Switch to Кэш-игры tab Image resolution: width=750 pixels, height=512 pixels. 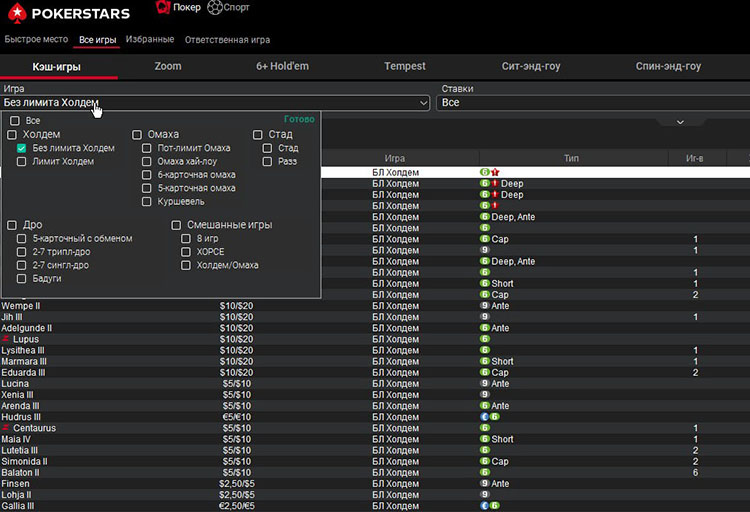click(56, 67)
